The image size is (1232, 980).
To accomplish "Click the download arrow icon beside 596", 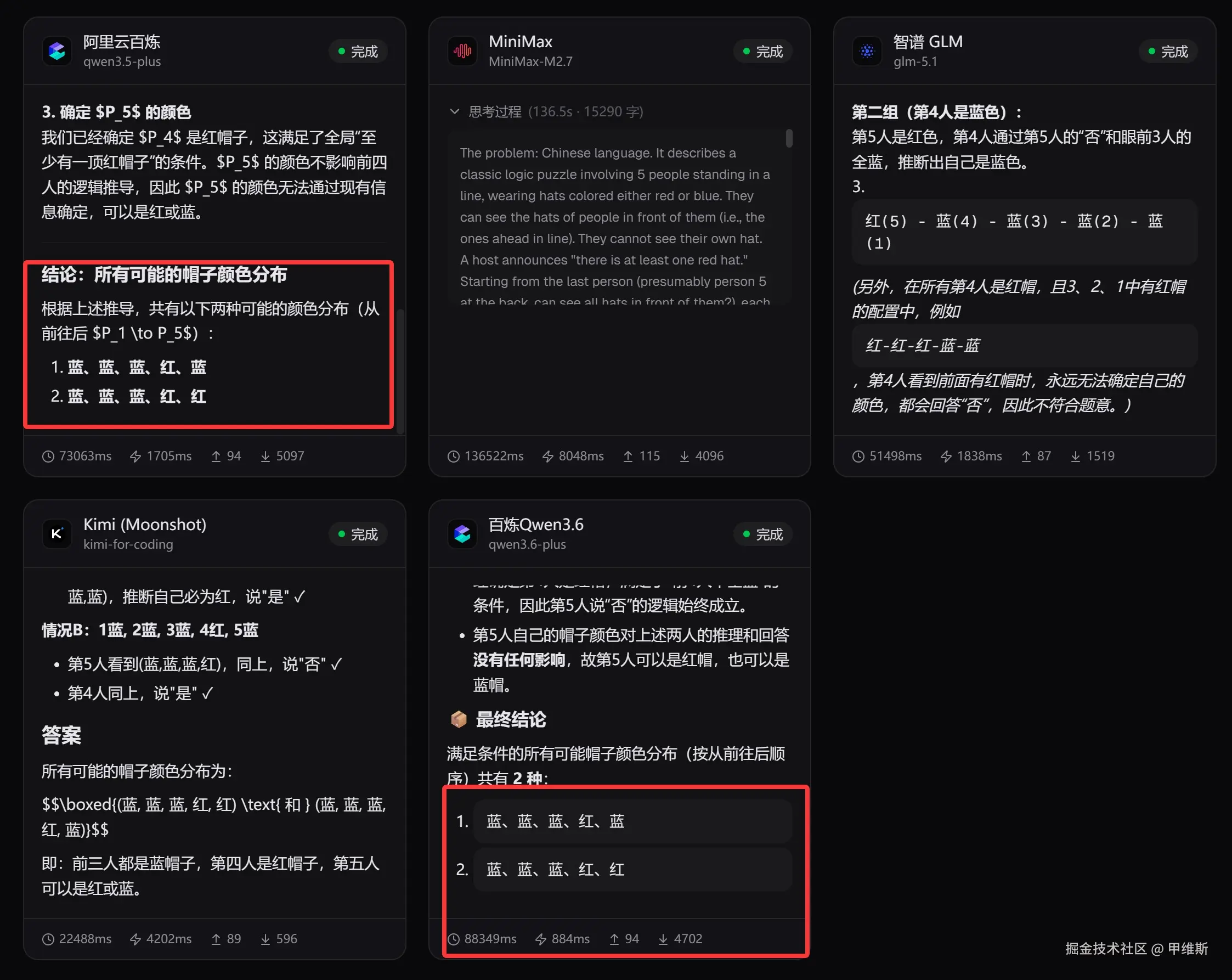I will [x=265, y=939].
